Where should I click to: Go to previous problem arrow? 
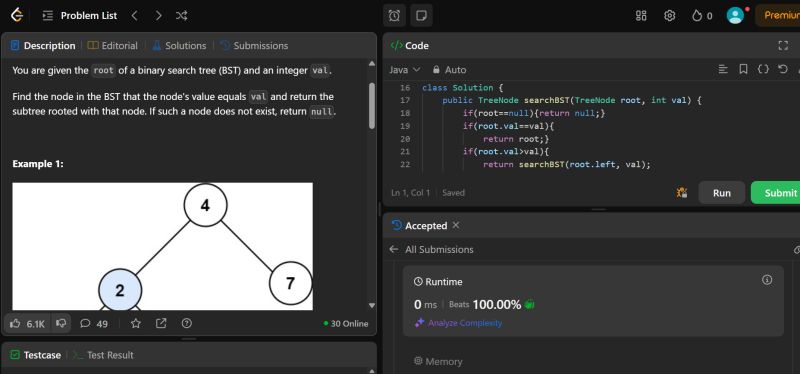point(135,16)
